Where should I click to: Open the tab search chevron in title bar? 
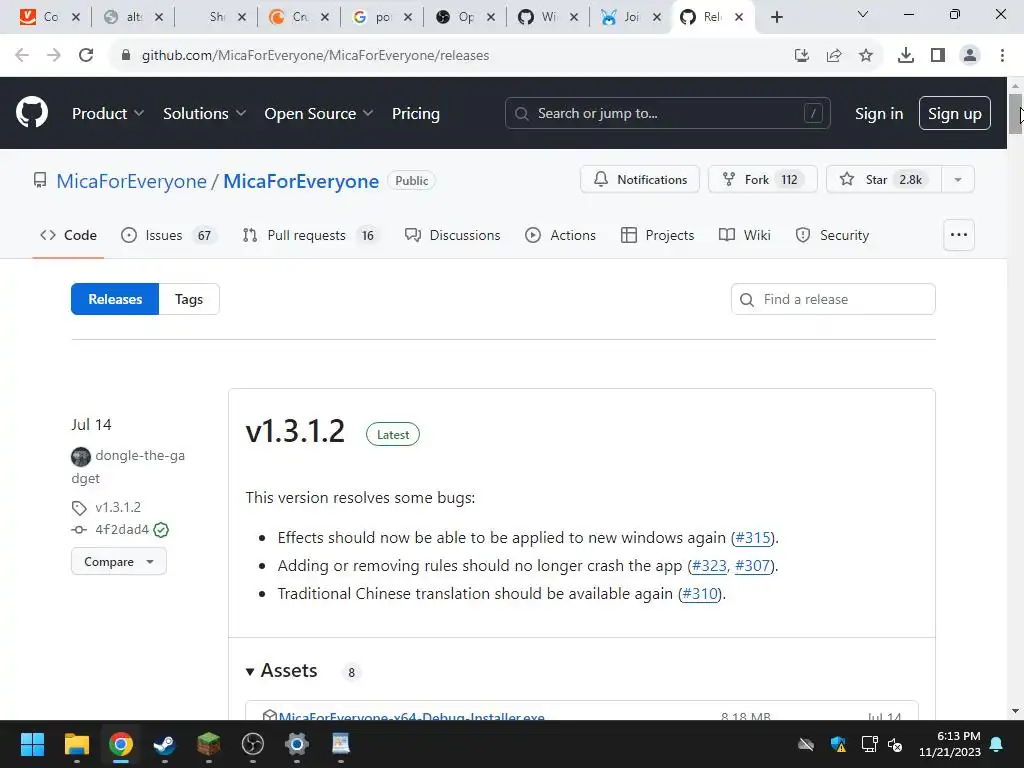pyautogui.click(x=863, y=14)
